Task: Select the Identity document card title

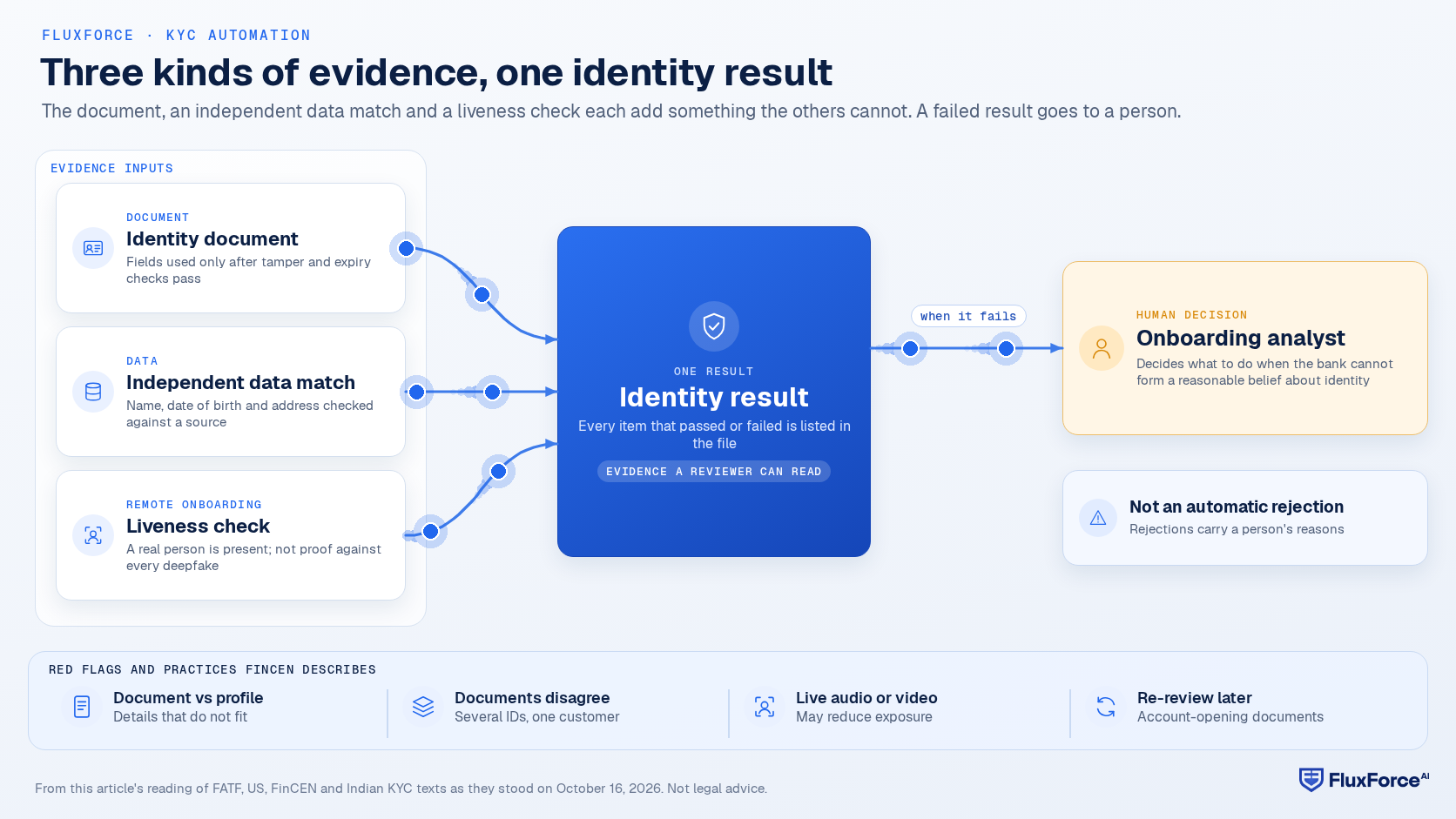Action: tap(212, 238)
